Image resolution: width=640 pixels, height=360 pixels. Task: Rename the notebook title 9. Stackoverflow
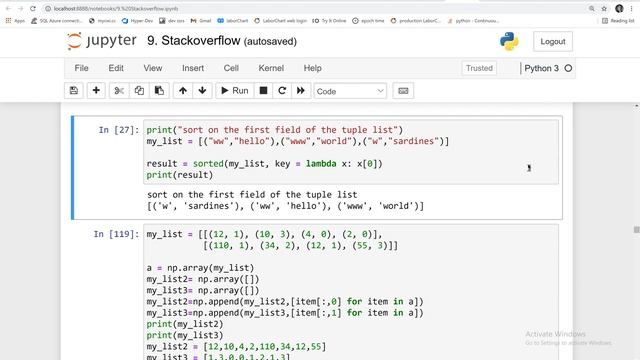point(193,41)
